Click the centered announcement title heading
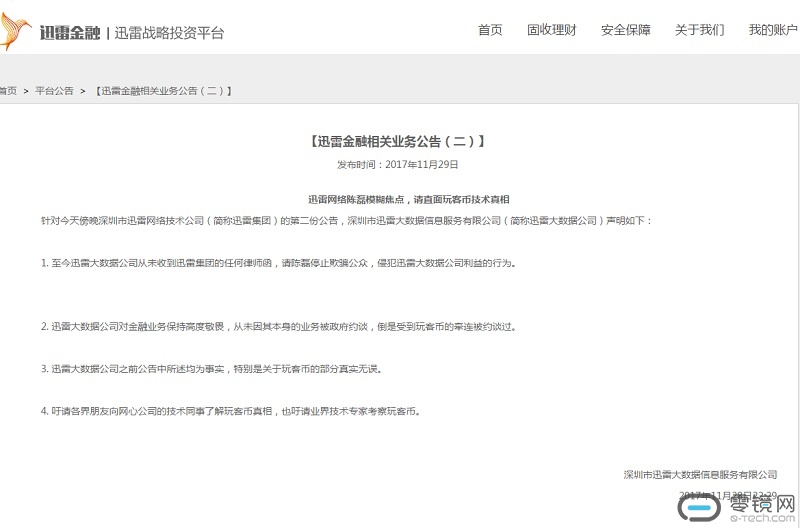The width and height of the screenshot is (800, 528). 398,142
